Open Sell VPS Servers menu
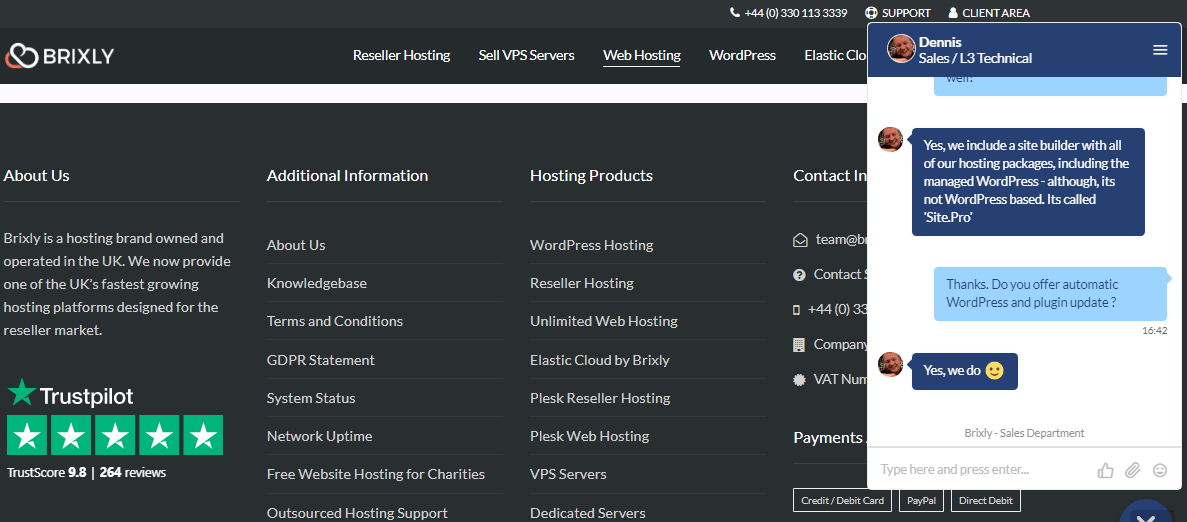 [526, 55]
